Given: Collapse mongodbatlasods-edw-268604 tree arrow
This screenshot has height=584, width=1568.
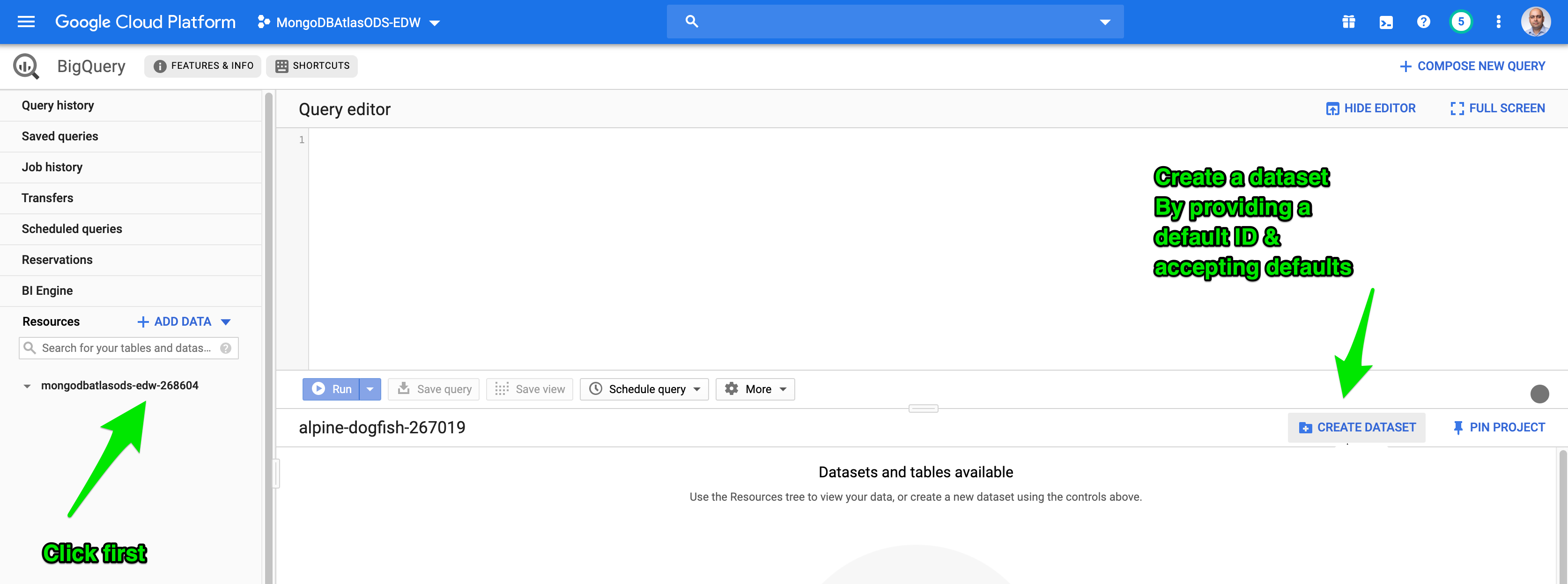Looking at the screenshot, I should tap(27, 386).
